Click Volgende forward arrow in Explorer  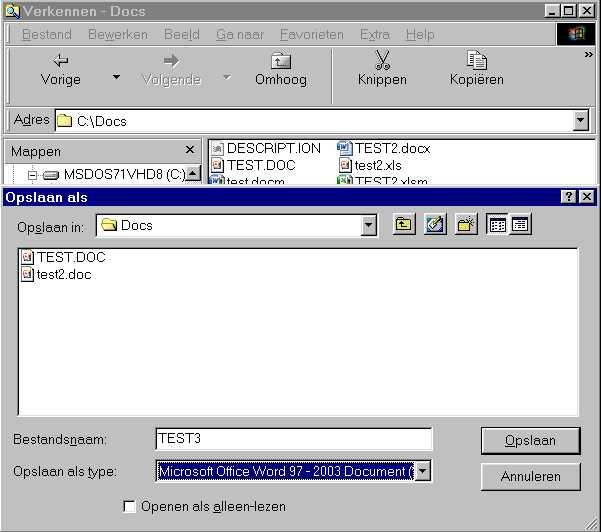click(x=171, y=61)
